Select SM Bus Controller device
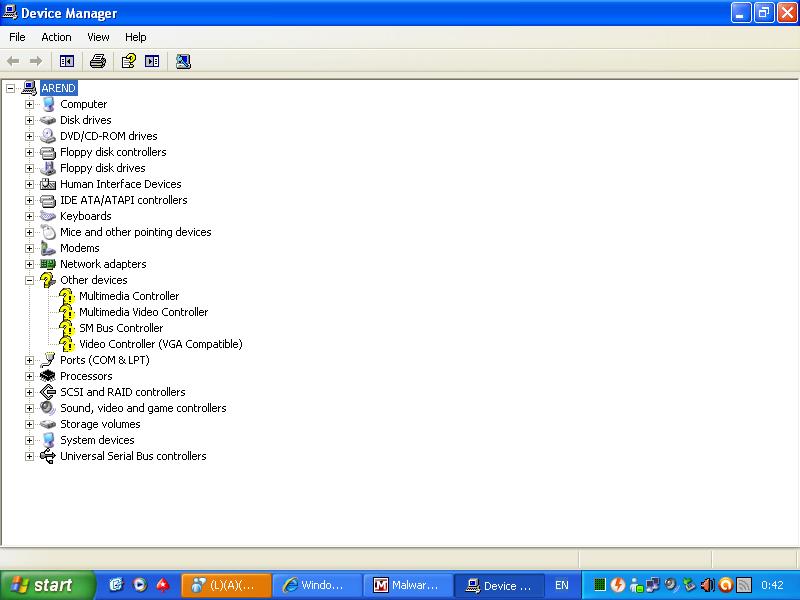 (121, 328)
